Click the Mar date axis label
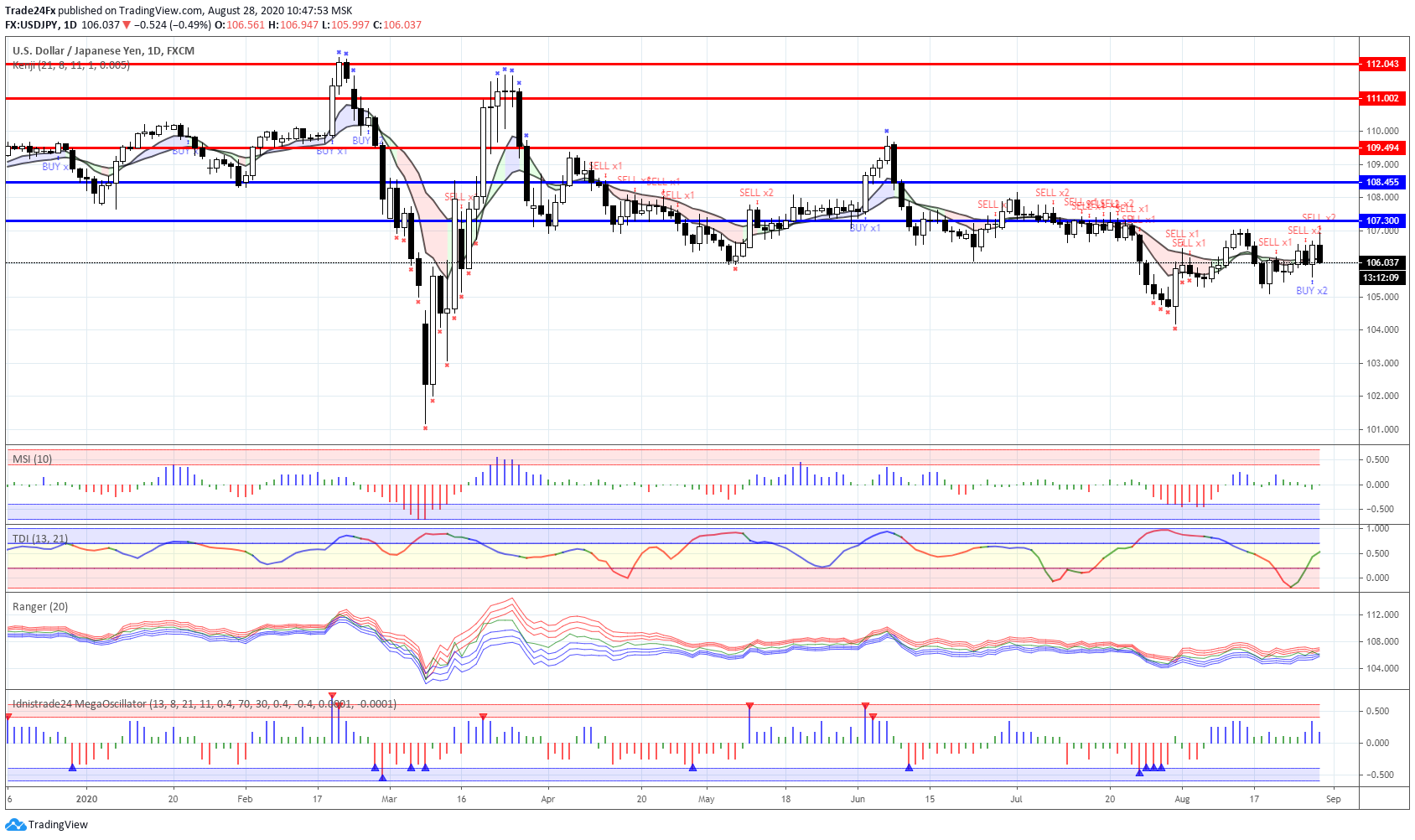Screen dimensions: 1415x840 tap(389, 799)
